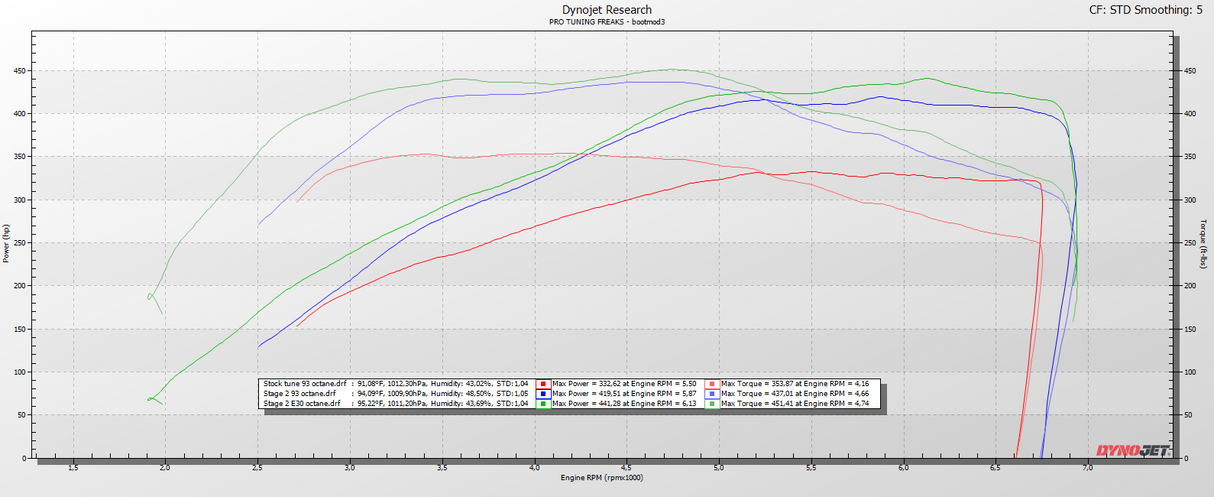The height and width of the screenshot is (497, 1214).
Task: Click the light red Max Torque swatch
Action: pos(711,383)
